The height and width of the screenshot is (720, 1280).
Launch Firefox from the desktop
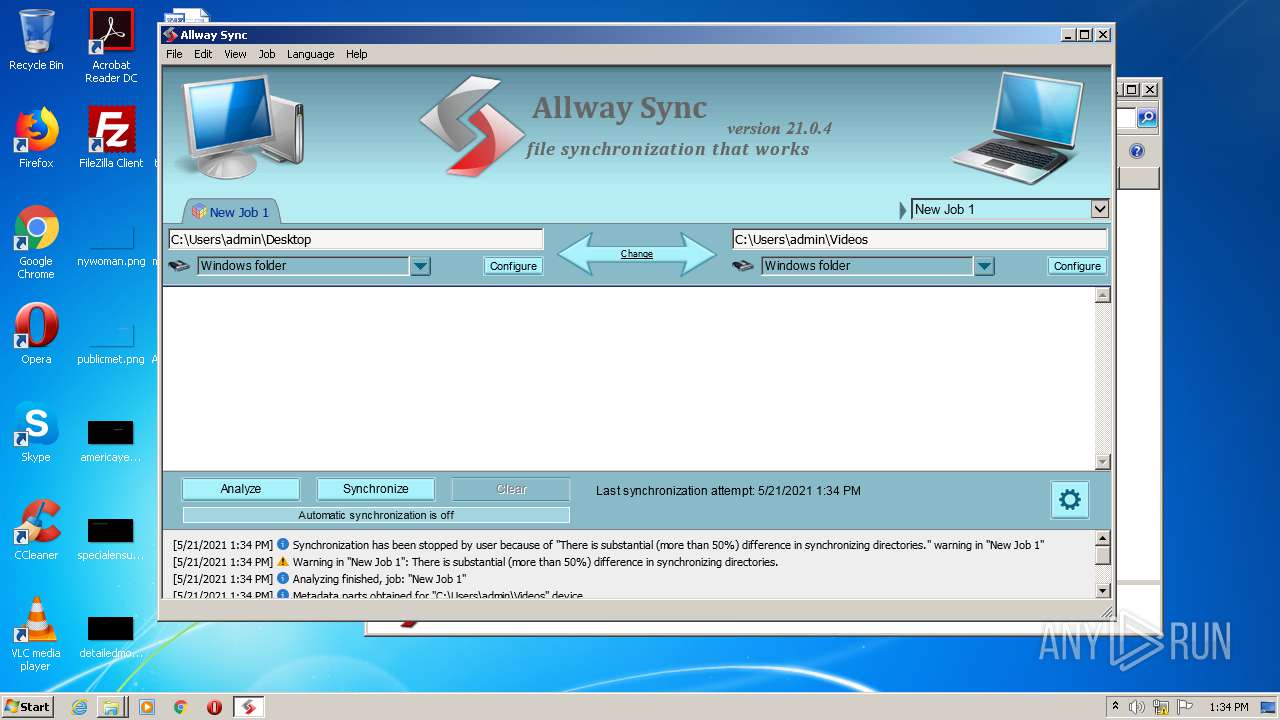[x=36, y=138]
